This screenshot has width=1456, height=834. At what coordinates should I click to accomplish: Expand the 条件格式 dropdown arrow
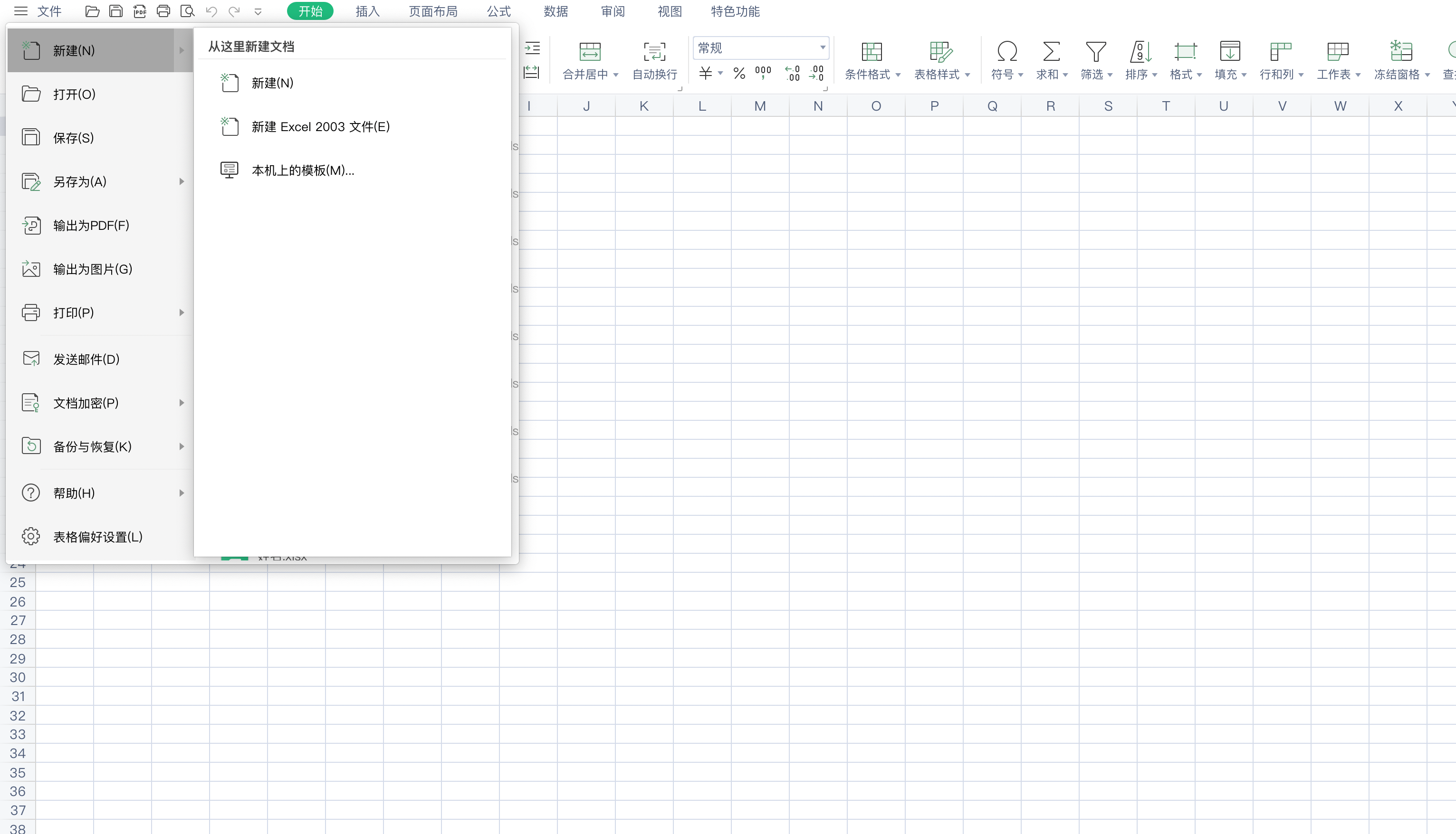[x=898, y=75]
